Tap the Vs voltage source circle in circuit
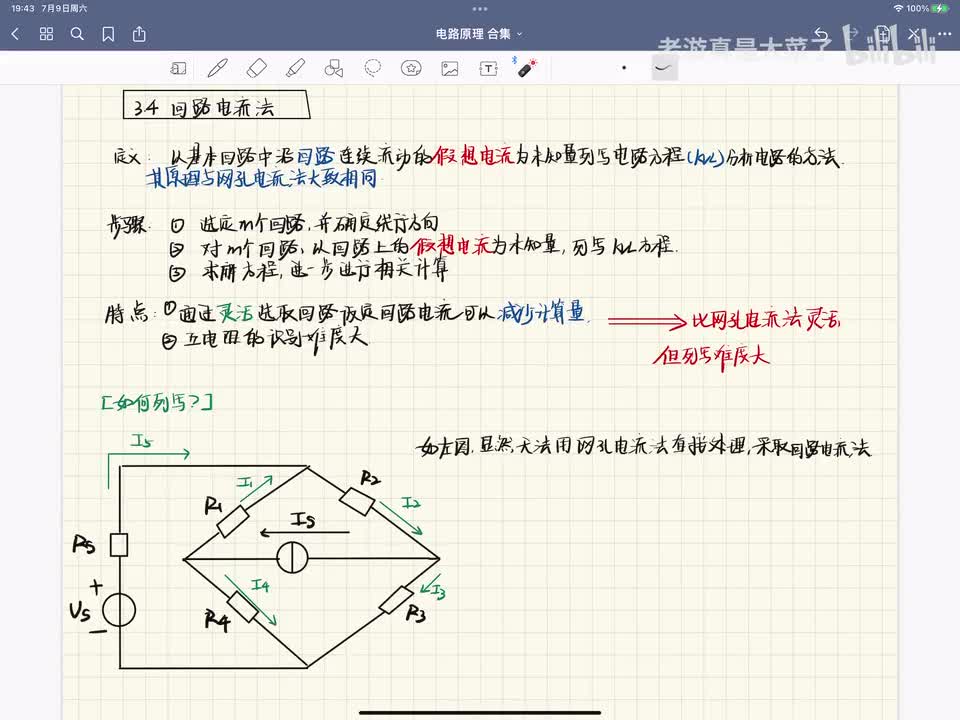 point(119,610)
